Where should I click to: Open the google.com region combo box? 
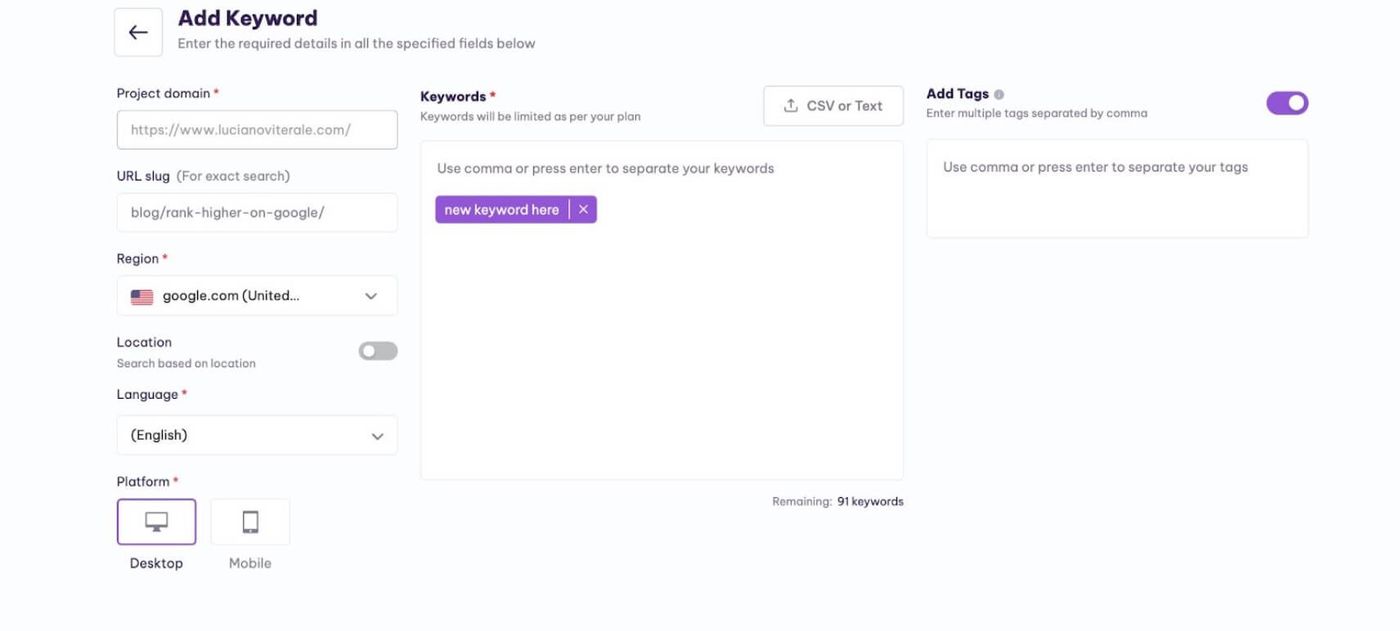pyautogui.click(x=257, y=296)
